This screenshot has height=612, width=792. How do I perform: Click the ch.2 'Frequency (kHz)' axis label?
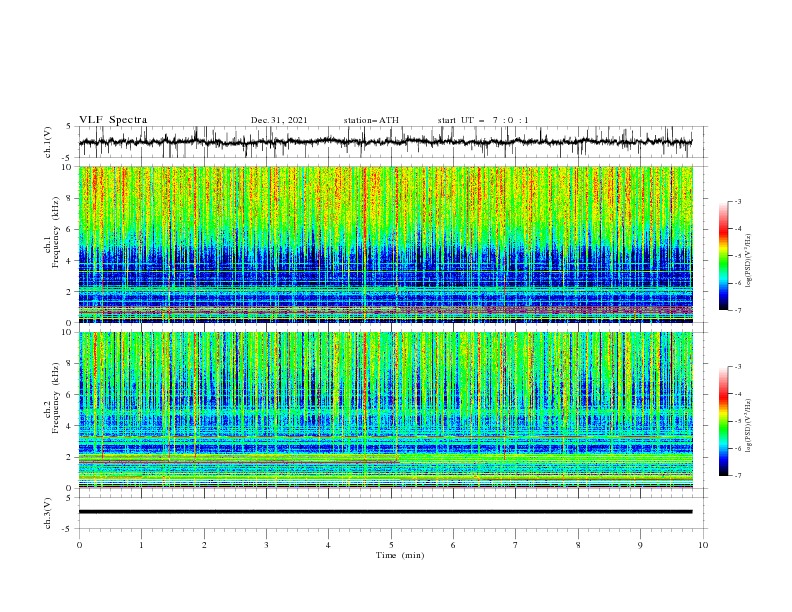click(x=56, y=397)
